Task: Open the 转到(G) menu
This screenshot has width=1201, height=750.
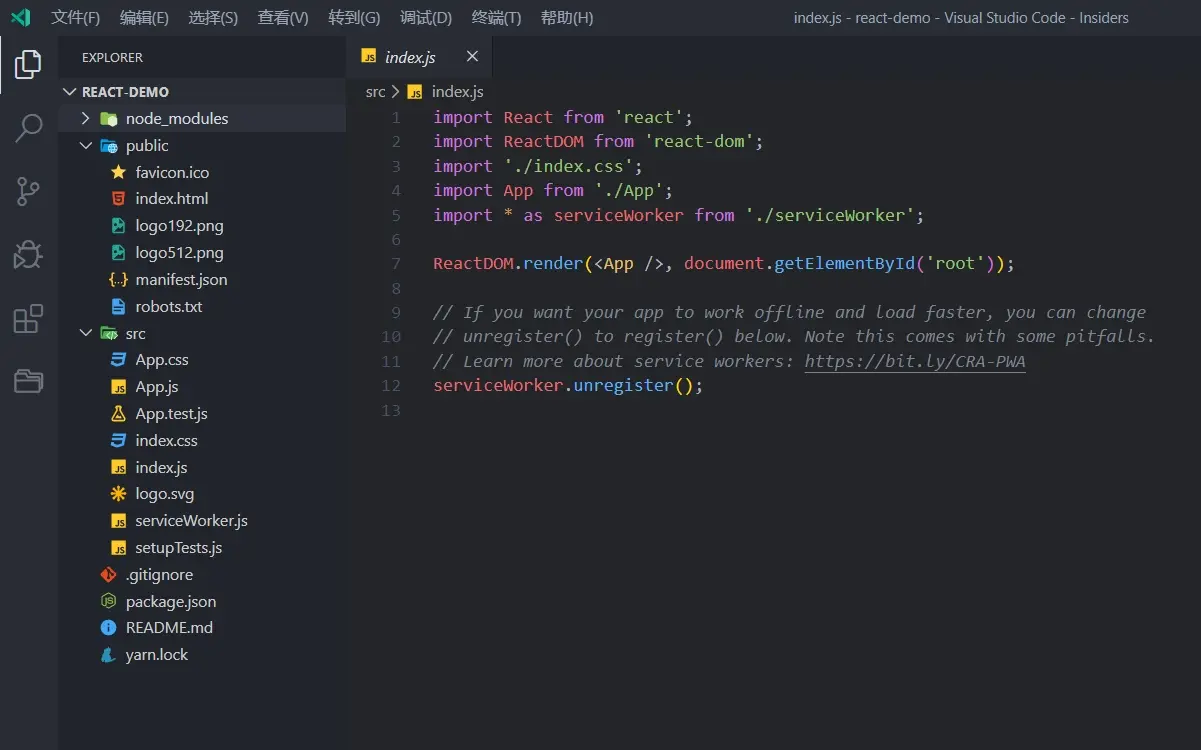Action: pyautogui.click(x=354, y=17)
